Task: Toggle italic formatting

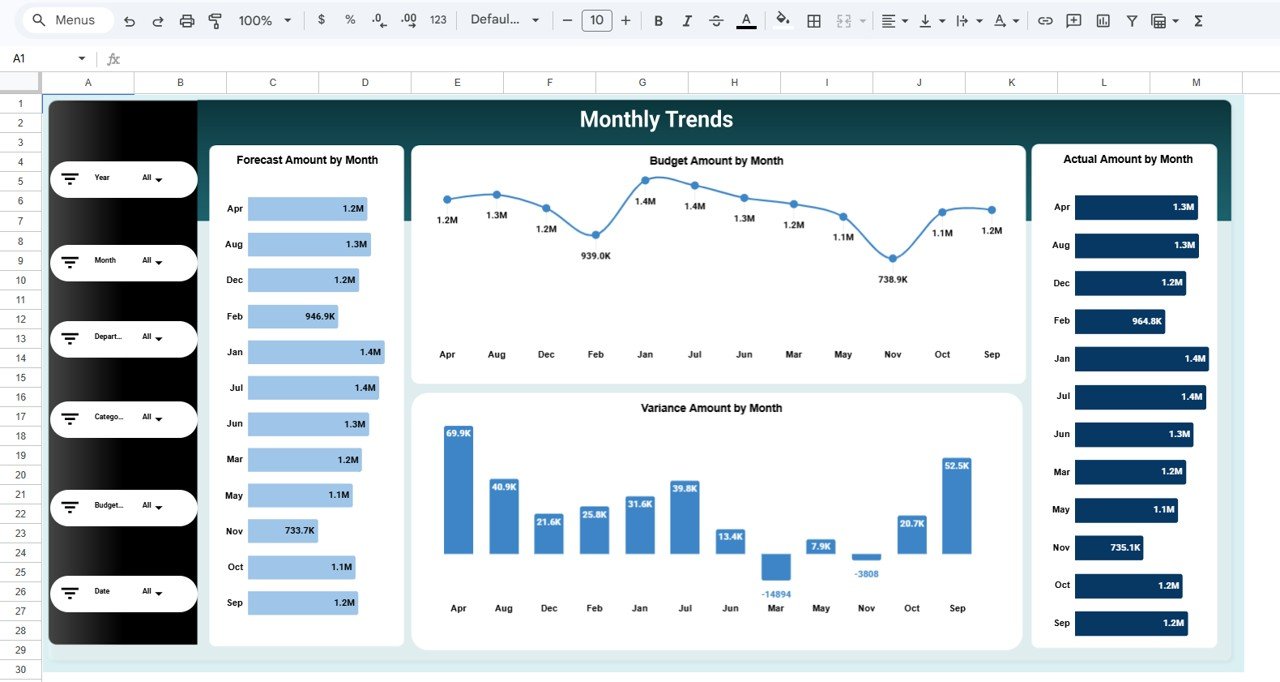Action: point(687,21)
